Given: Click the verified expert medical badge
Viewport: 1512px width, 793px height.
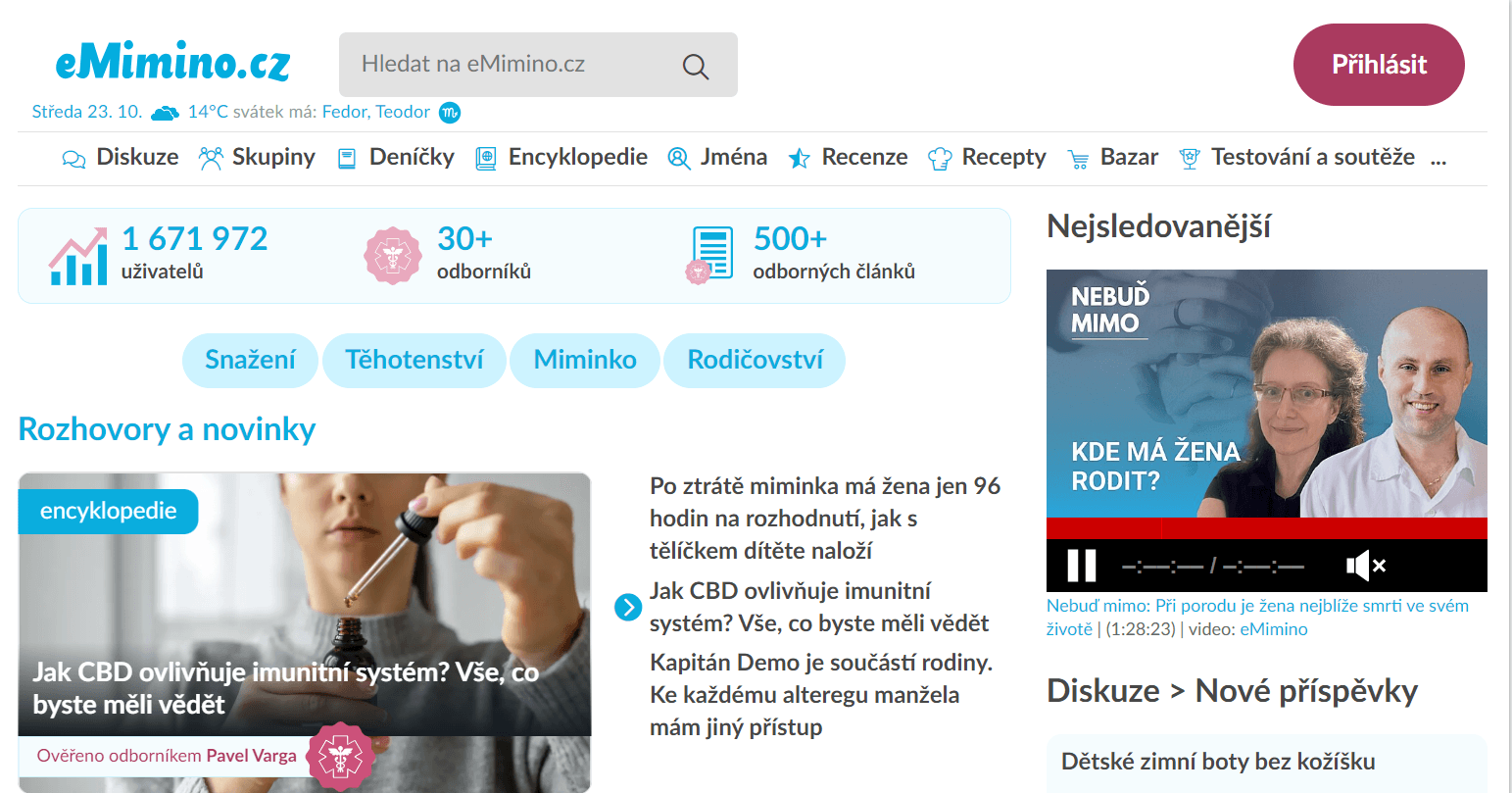Looking at the screenshot, I should pos(340,757).
